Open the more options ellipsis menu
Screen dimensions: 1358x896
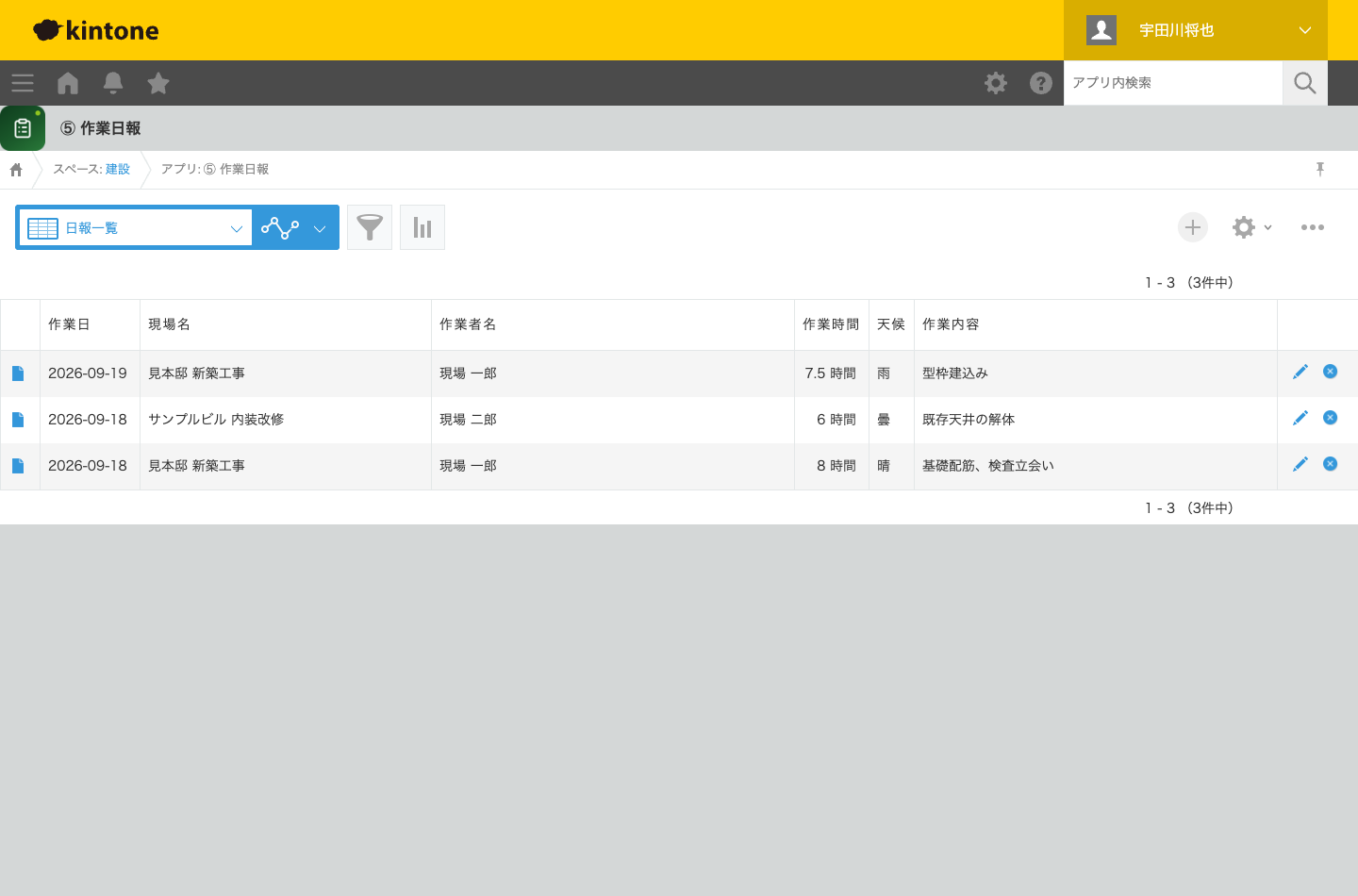pos(1313,227)
